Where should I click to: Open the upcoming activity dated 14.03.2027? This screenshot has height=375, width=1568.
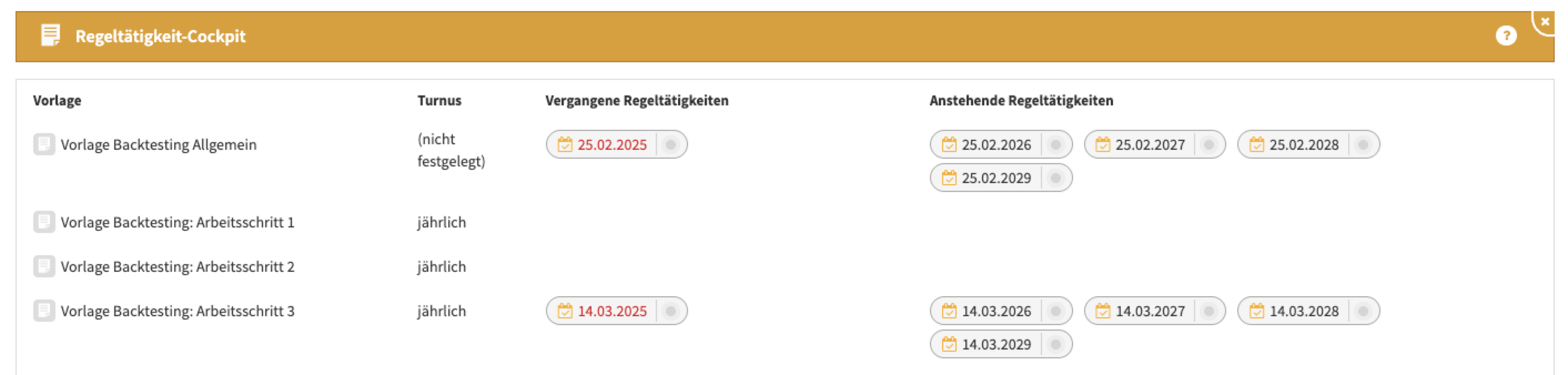coord(1150,311)
